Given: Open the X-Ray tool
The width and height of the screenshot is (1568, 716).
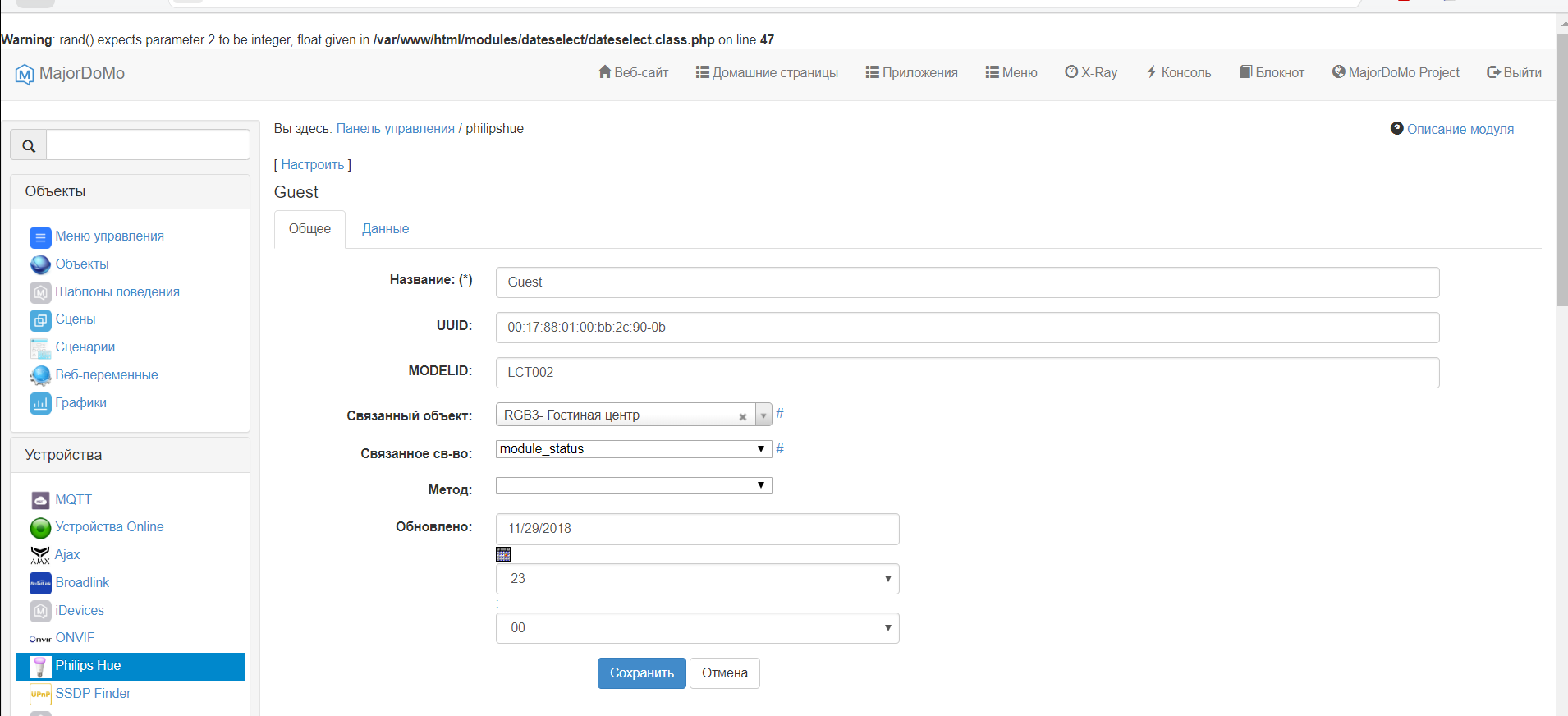Looking at the screenshot, I should pyautogui.click(x=1091, y=72).
